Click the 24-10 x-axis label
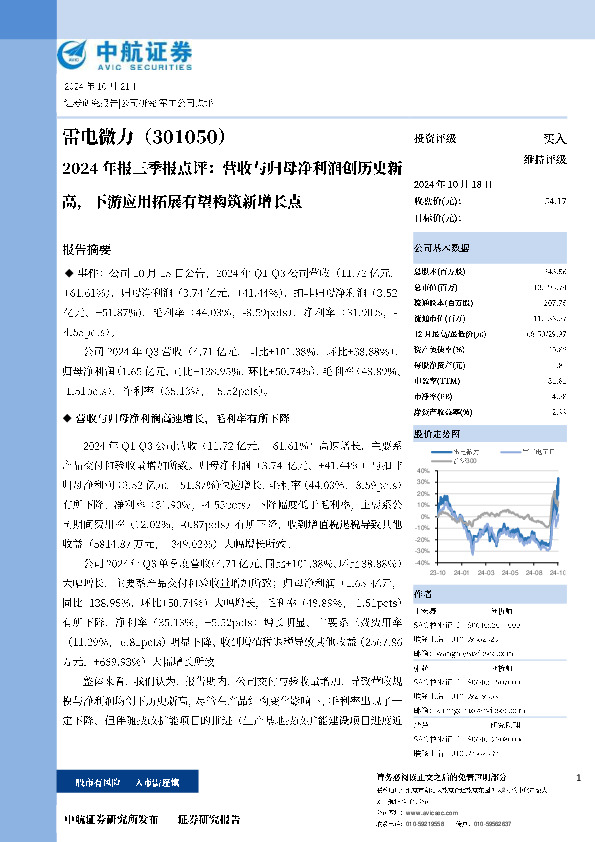This screenshot has width=595, height=842. 557,573
